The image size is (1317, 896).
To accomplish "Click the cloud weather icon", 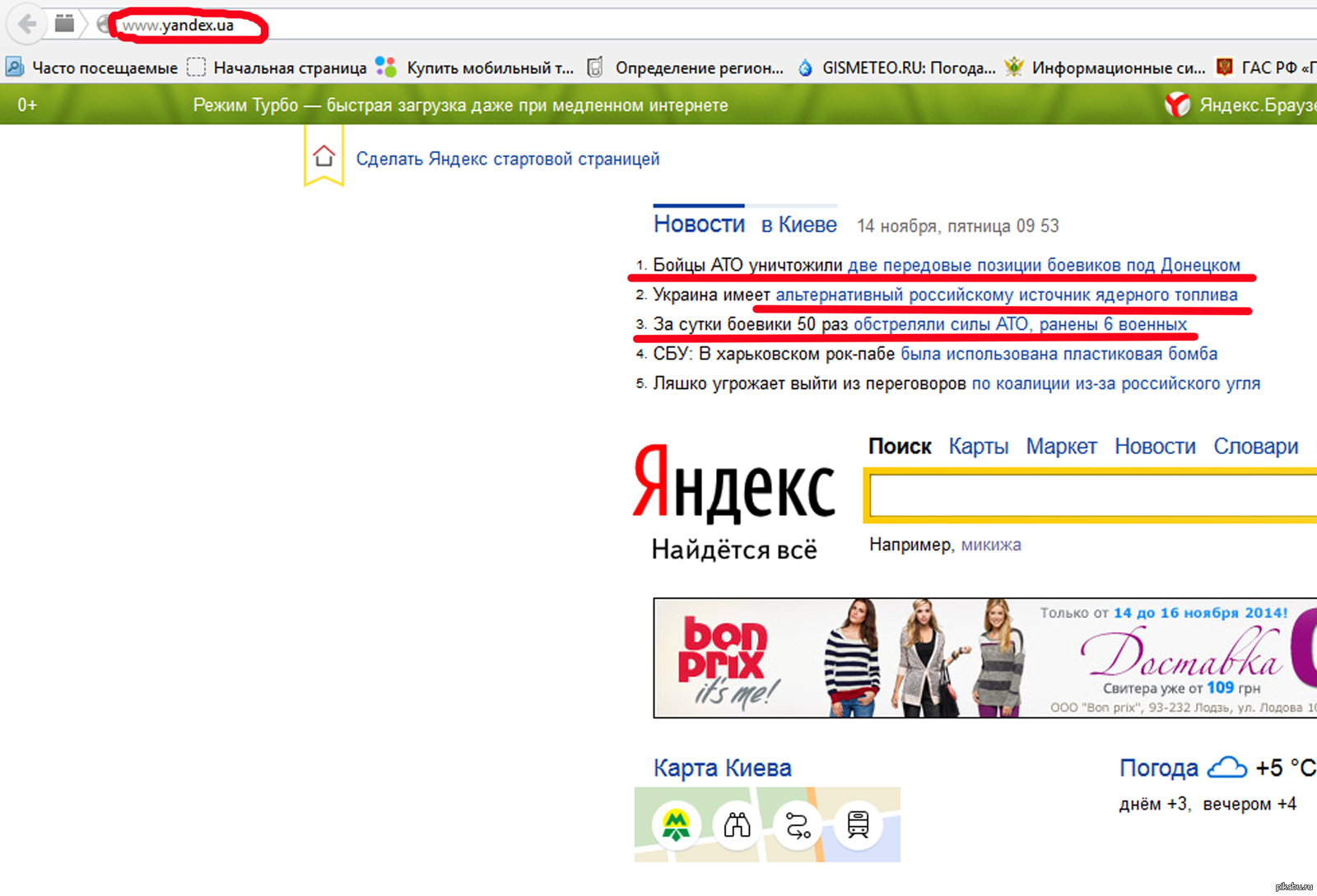I will pyautogui.click(x=1227, y=767).
